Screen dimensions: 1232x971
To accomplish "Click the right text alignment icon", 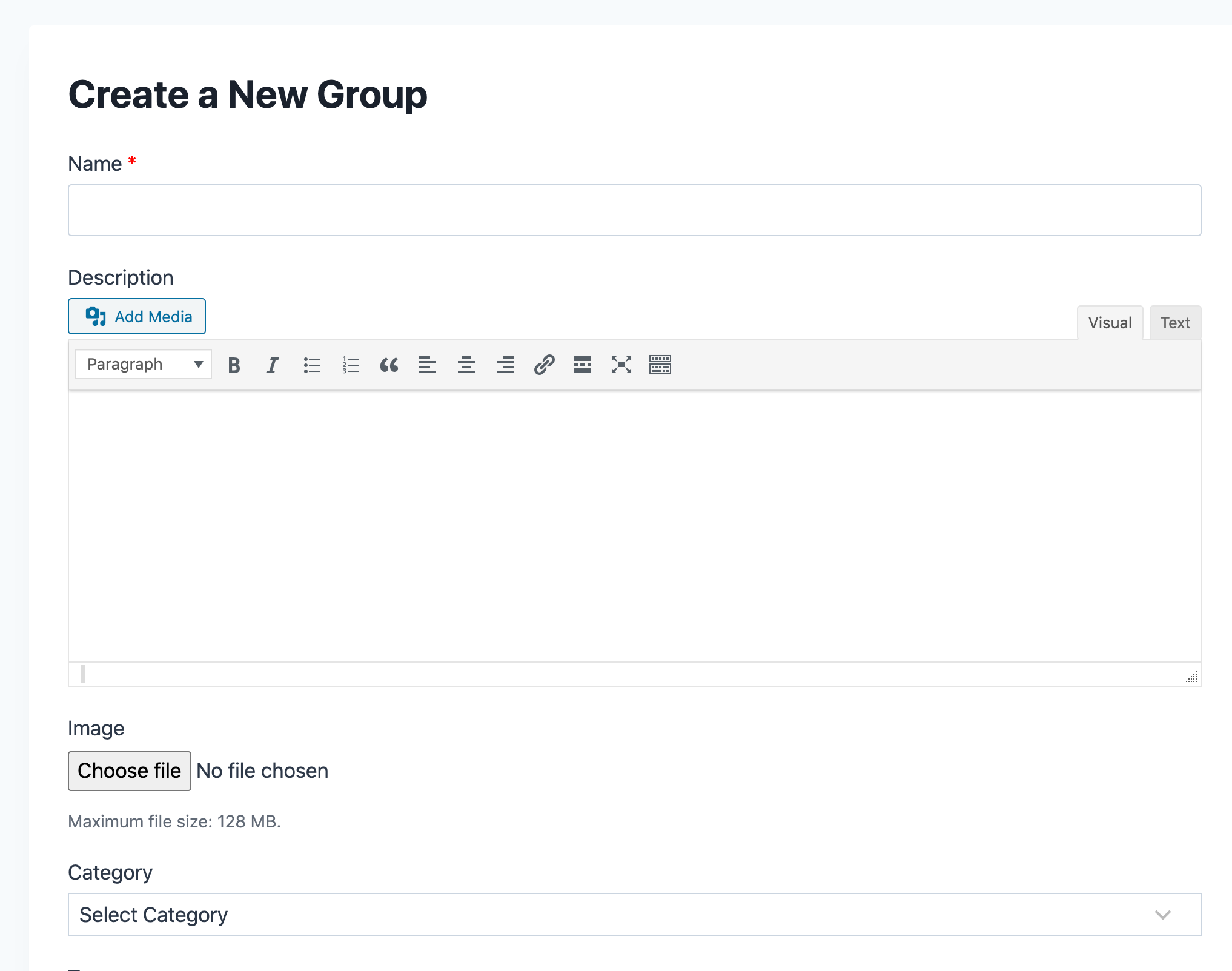I will (x=505, y=363).
